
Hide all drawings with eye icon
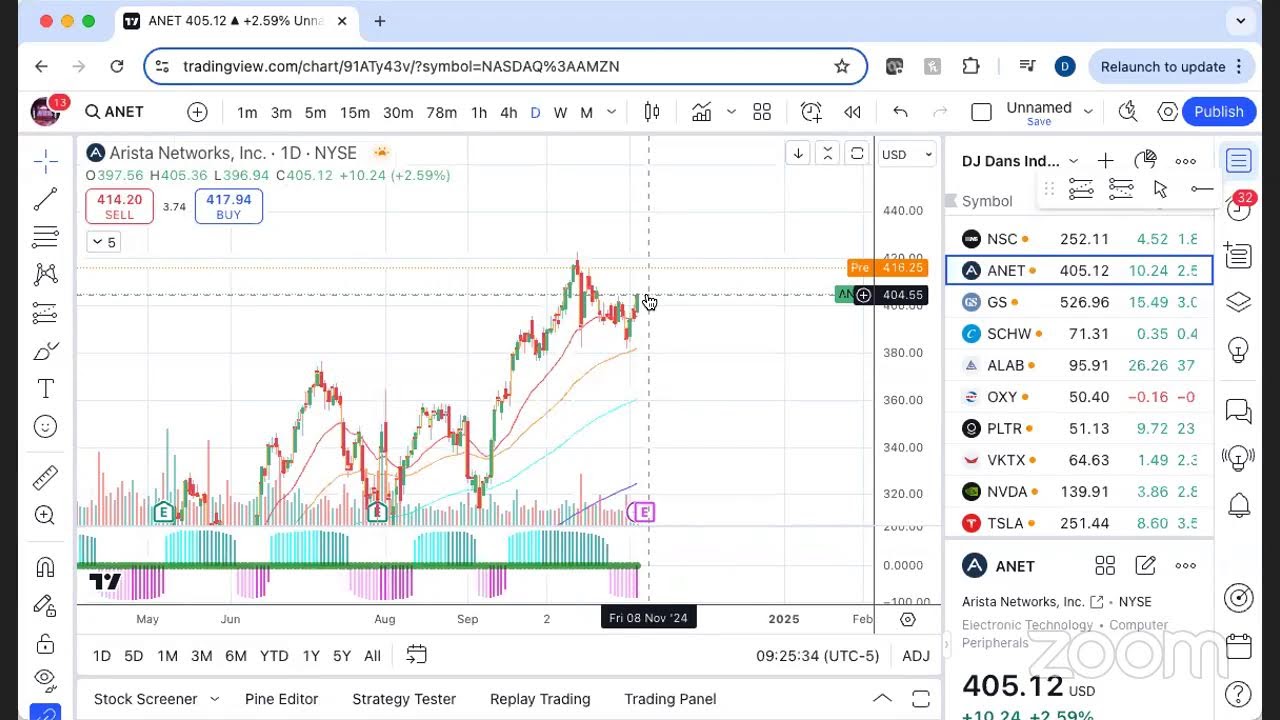[45, 679]
